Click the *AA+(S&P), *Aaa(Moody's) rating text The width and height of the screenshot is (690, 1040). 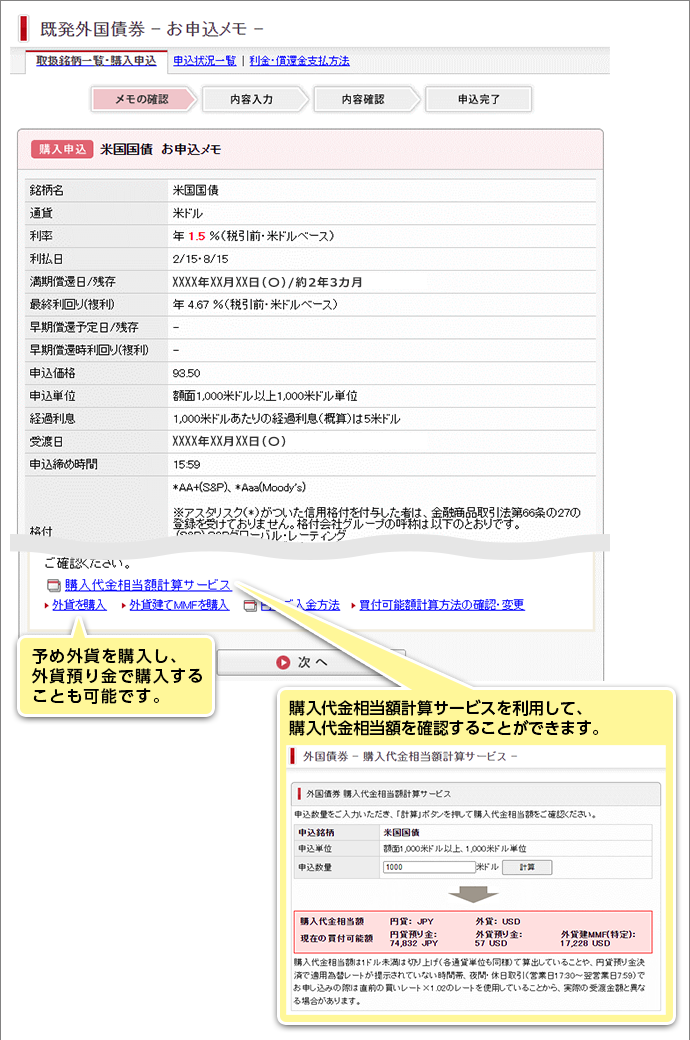(239, 488)
